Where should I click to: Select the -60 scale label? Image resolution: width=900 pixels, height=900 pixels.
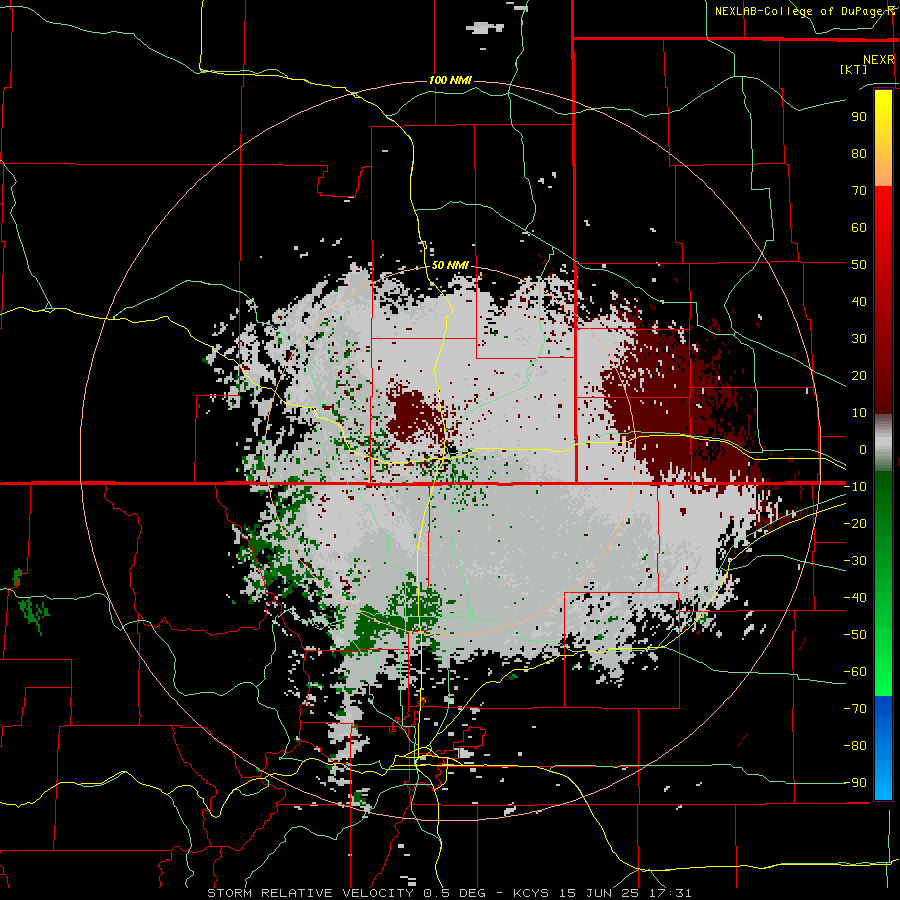point(855,672)
